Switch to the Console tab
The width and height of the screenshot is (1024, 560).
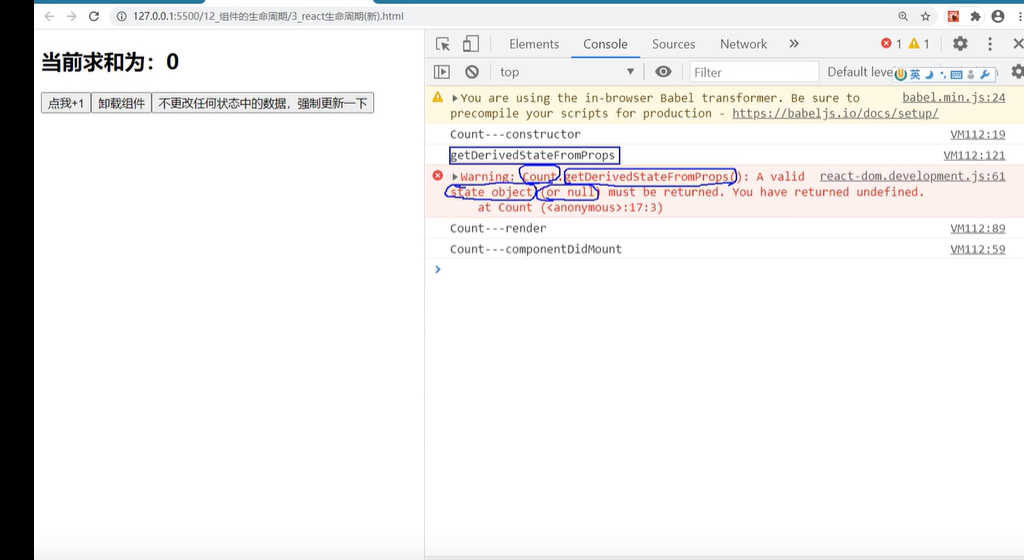605,44
